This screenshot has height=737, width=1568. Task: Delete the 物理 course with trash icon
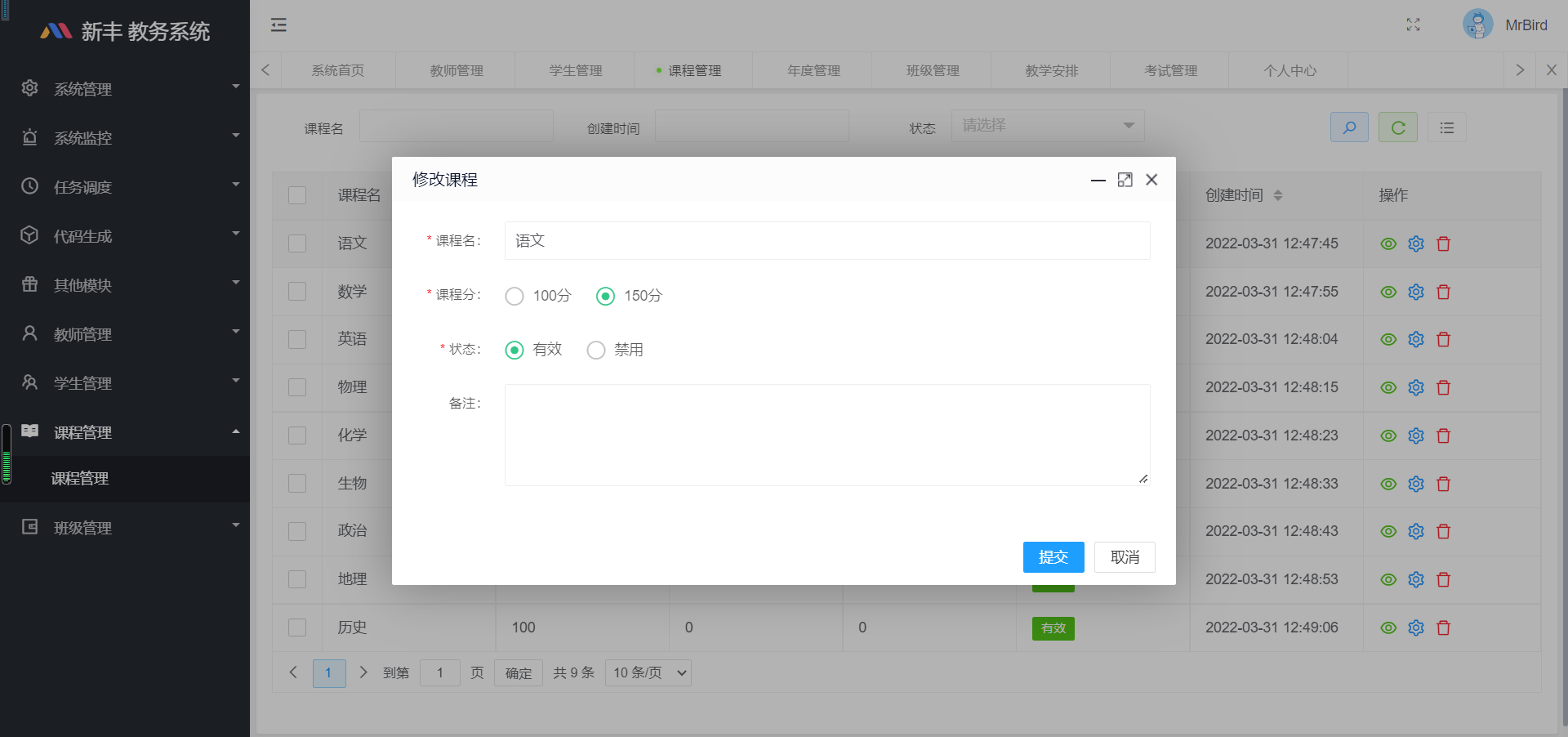(x=1443, y=387)
